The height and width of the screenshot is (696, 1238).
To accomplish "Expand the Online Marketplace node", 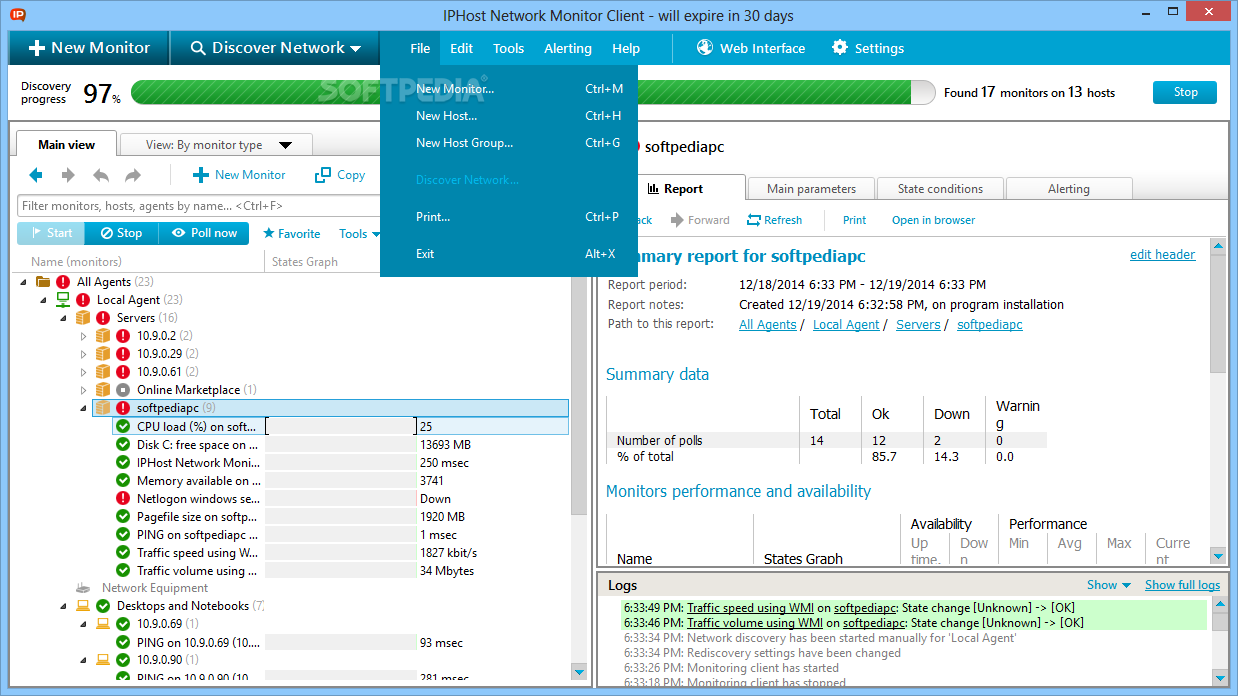I will pos(84,390).
